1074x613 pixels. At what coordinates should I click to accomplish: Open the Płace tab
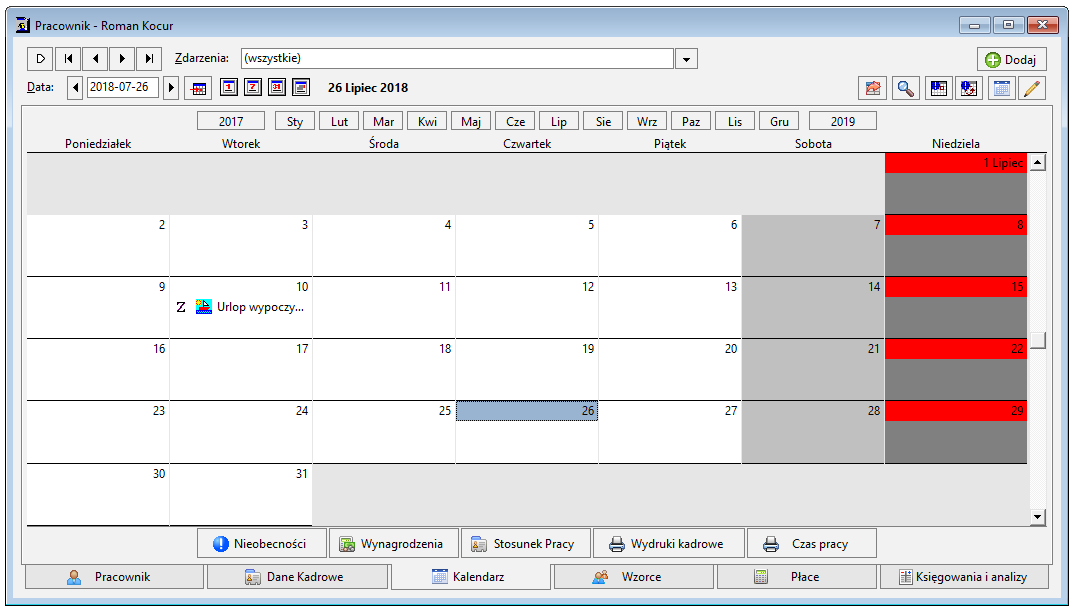pos(797,577)
